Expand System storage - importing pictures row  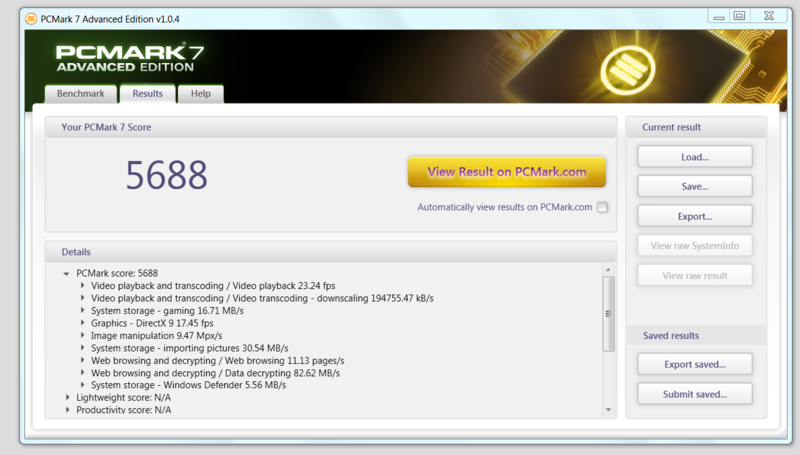point(82,348)
